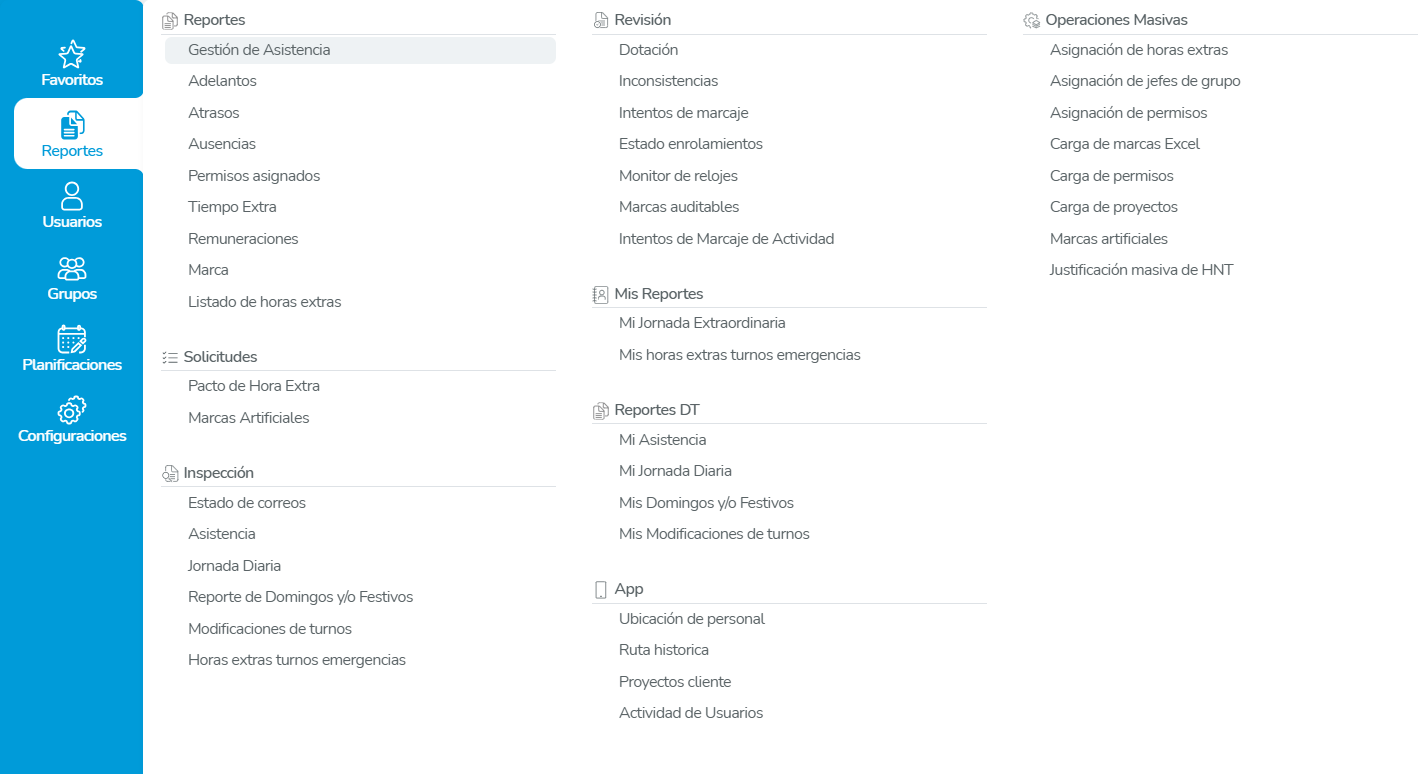Open Ubicación de personal link
The image size is (1427, 774).
click(691, 619)
